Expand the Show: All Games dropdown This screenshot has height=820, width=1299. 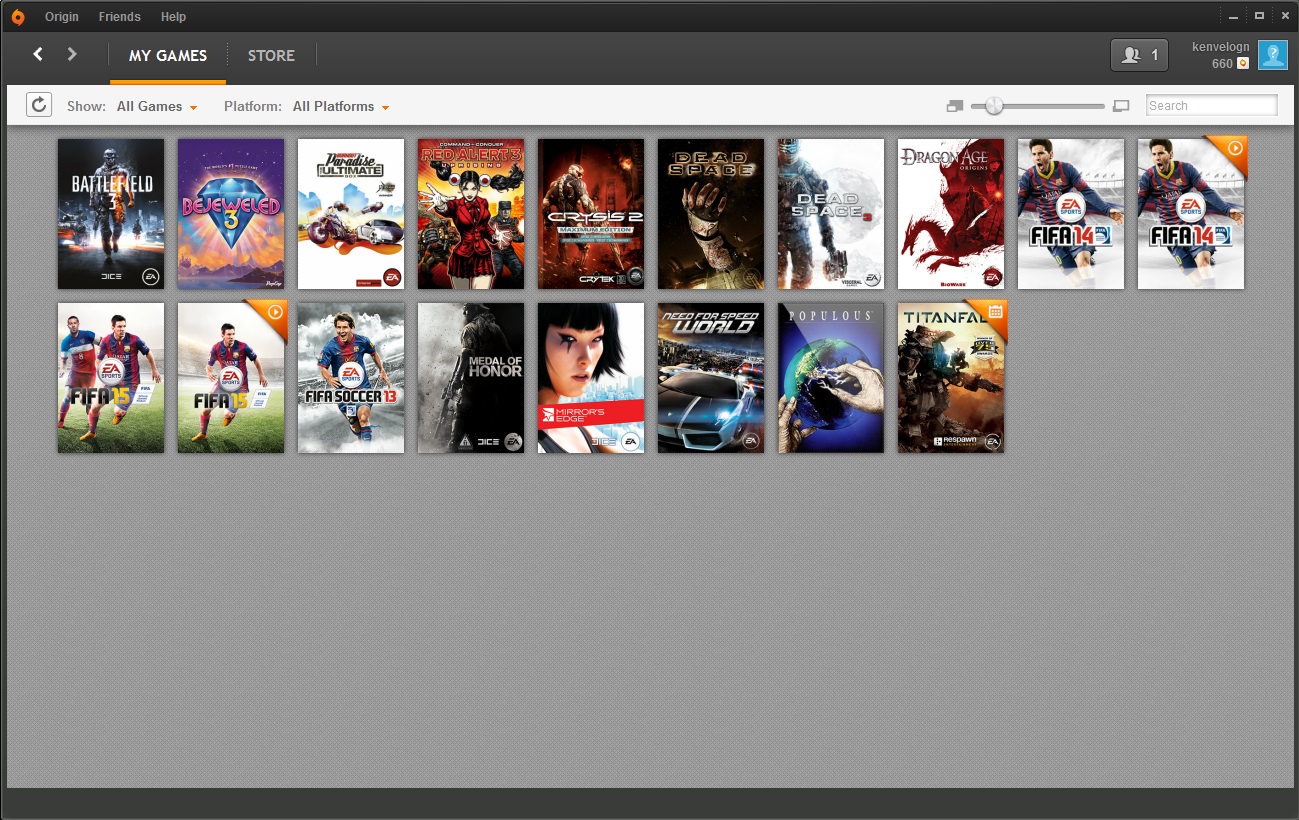click(x=157, y=106)
